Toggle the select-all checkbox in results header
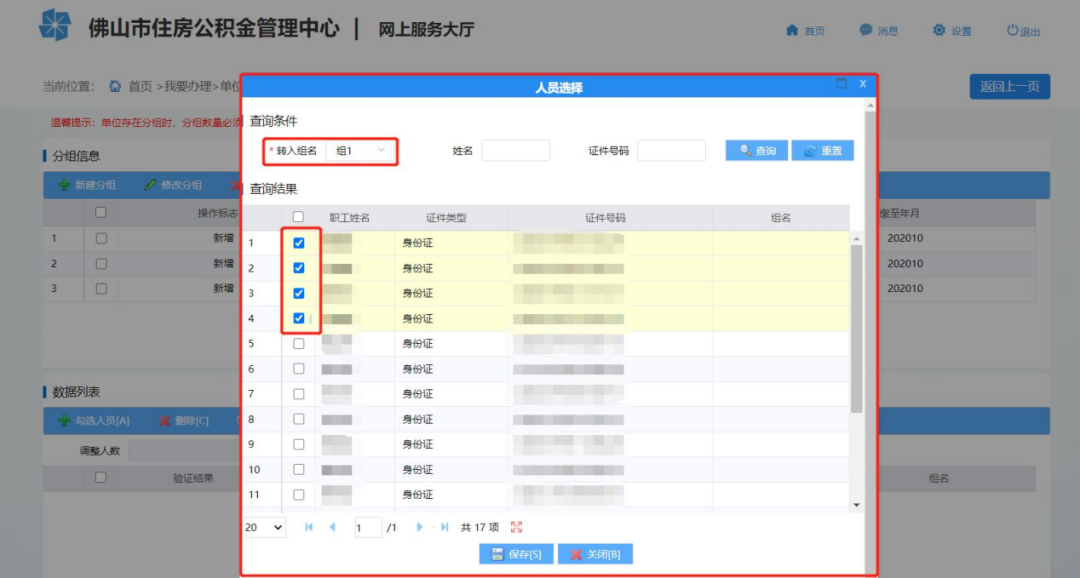The height and width of the screenshot is (578, 1080). pyautogui.click(x=298, y=217)
